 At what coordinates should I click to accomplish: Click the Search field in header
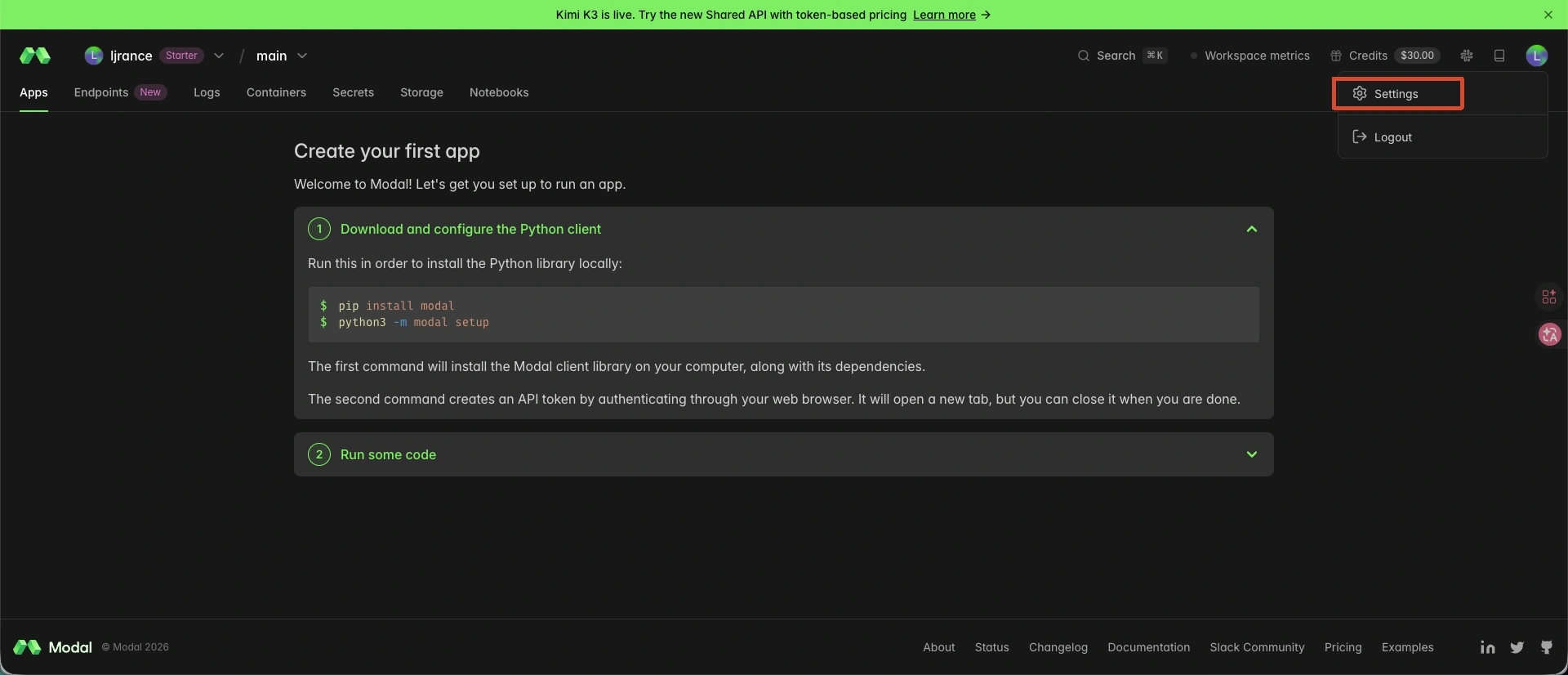pyautogui.click(x=1122, y=56)
